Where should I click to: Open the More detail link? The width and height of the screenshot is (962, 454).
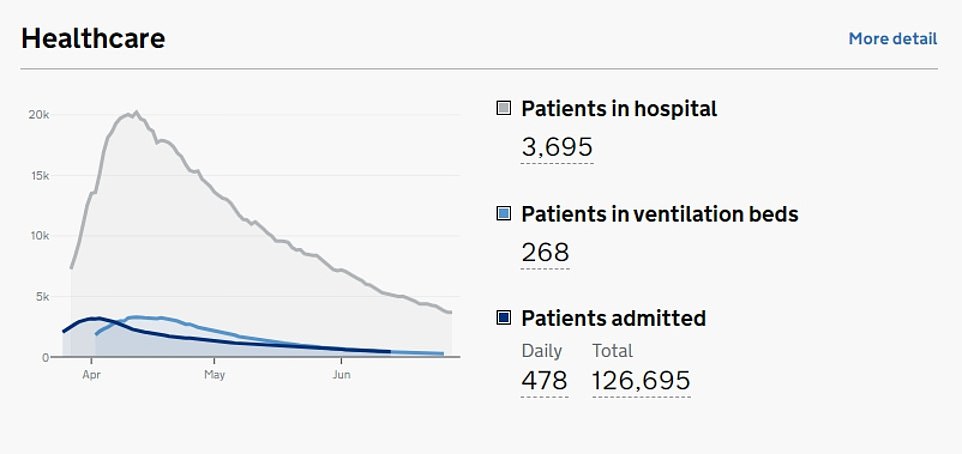point(892,39)
